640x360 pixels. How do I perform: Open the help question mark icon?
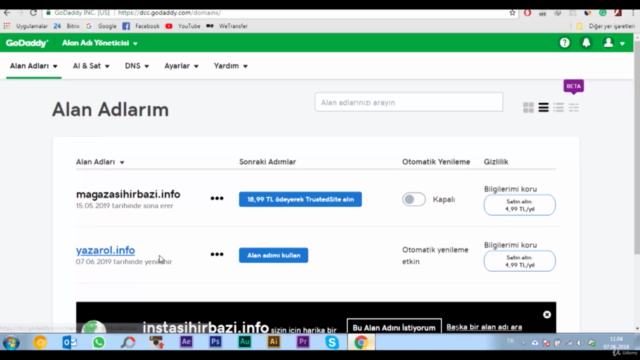pos(564,43)
